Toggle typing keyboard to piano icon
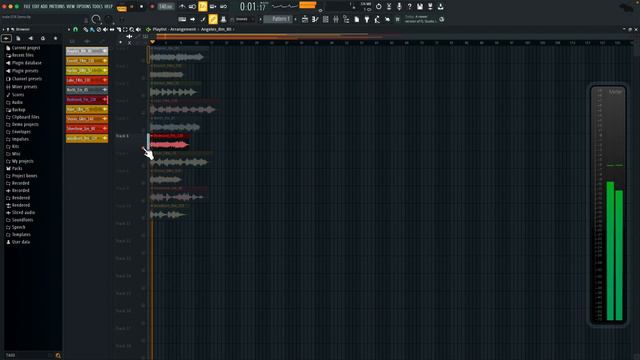640x360 pixels. coord(182,19)
